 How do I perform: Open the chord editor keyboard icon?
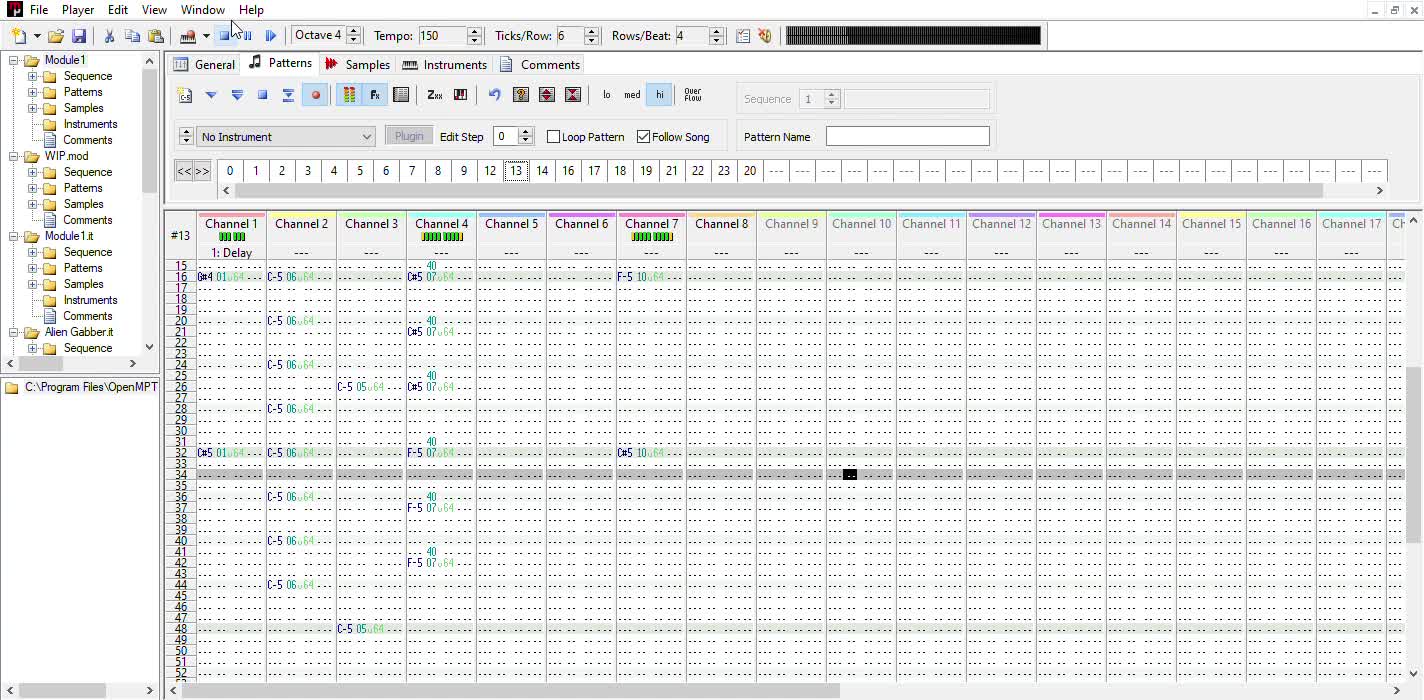click(460, 95)
